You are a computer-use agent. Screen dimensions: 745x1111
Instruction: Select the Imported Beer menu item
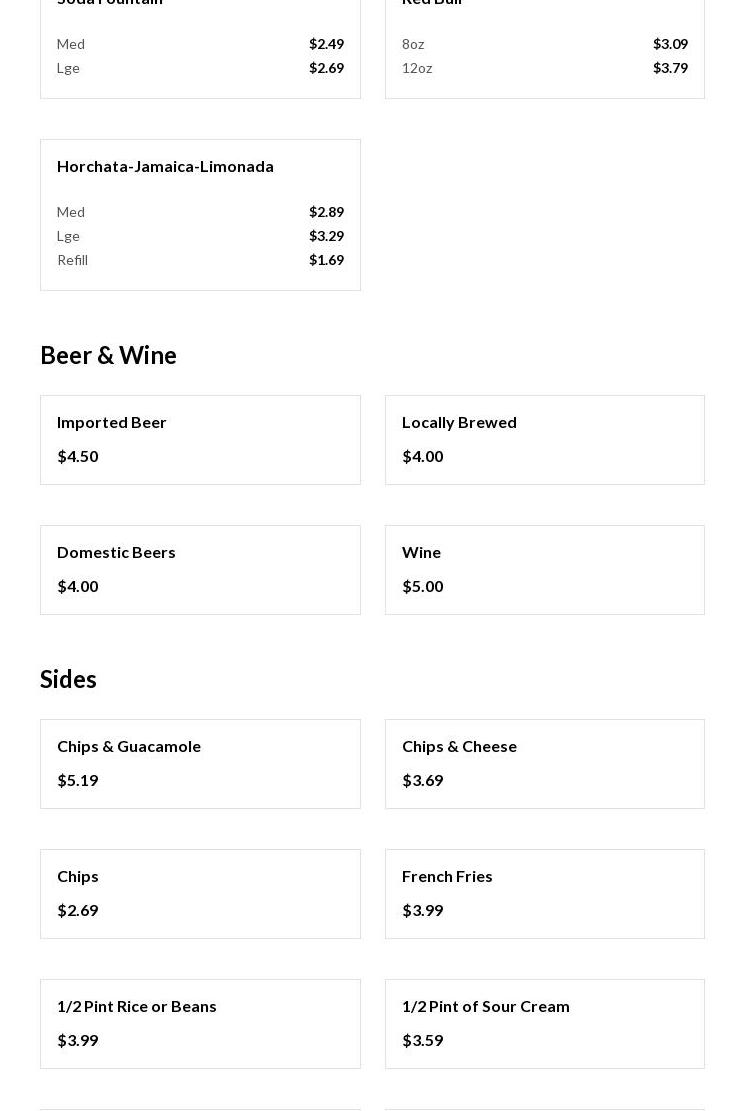pos(200,439)
